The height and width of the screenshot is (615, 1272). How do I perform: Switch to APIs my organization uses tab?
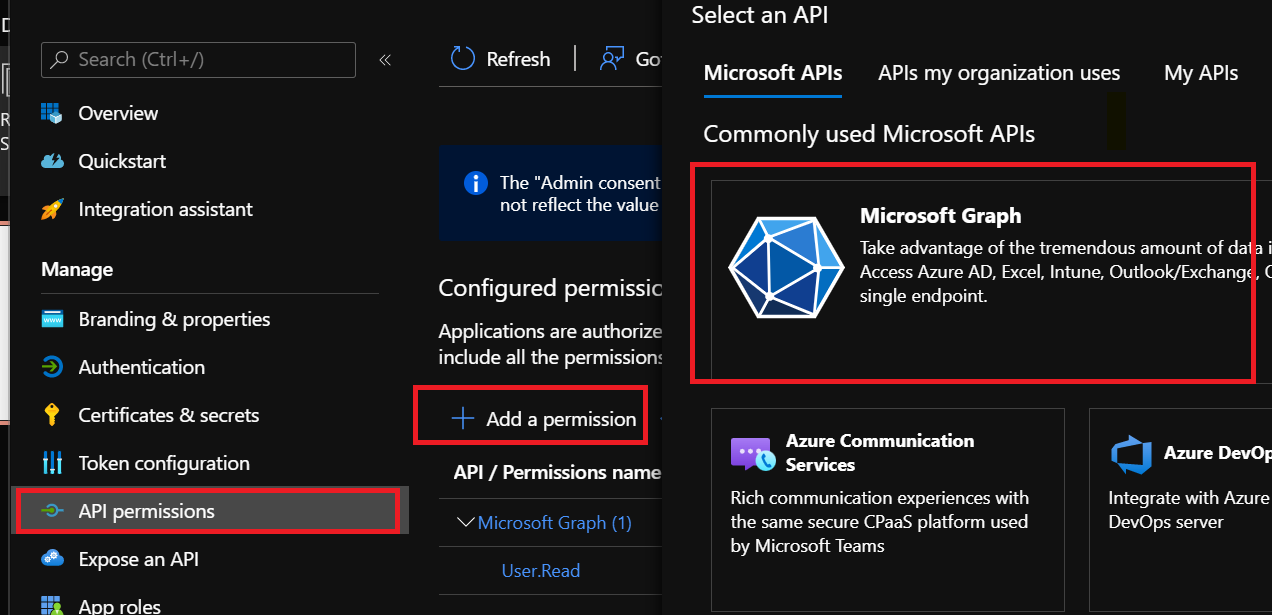tap(998, 73)
